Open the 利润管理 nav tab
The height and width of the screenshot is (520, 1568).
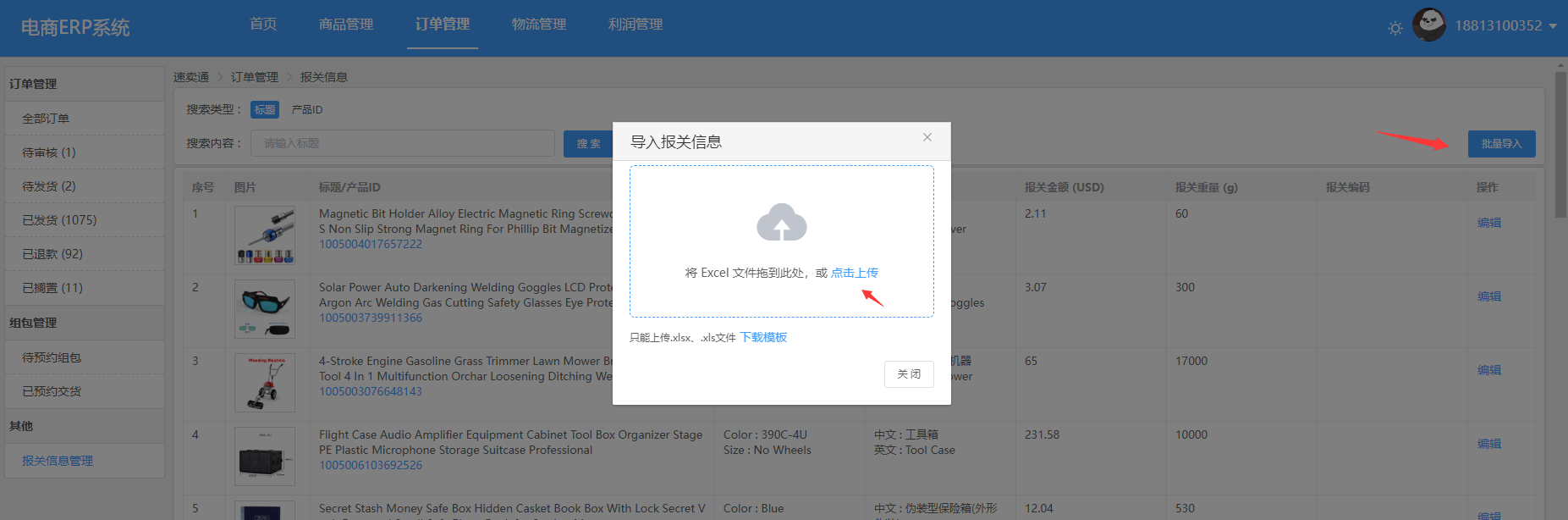click(x=635, y=24)
